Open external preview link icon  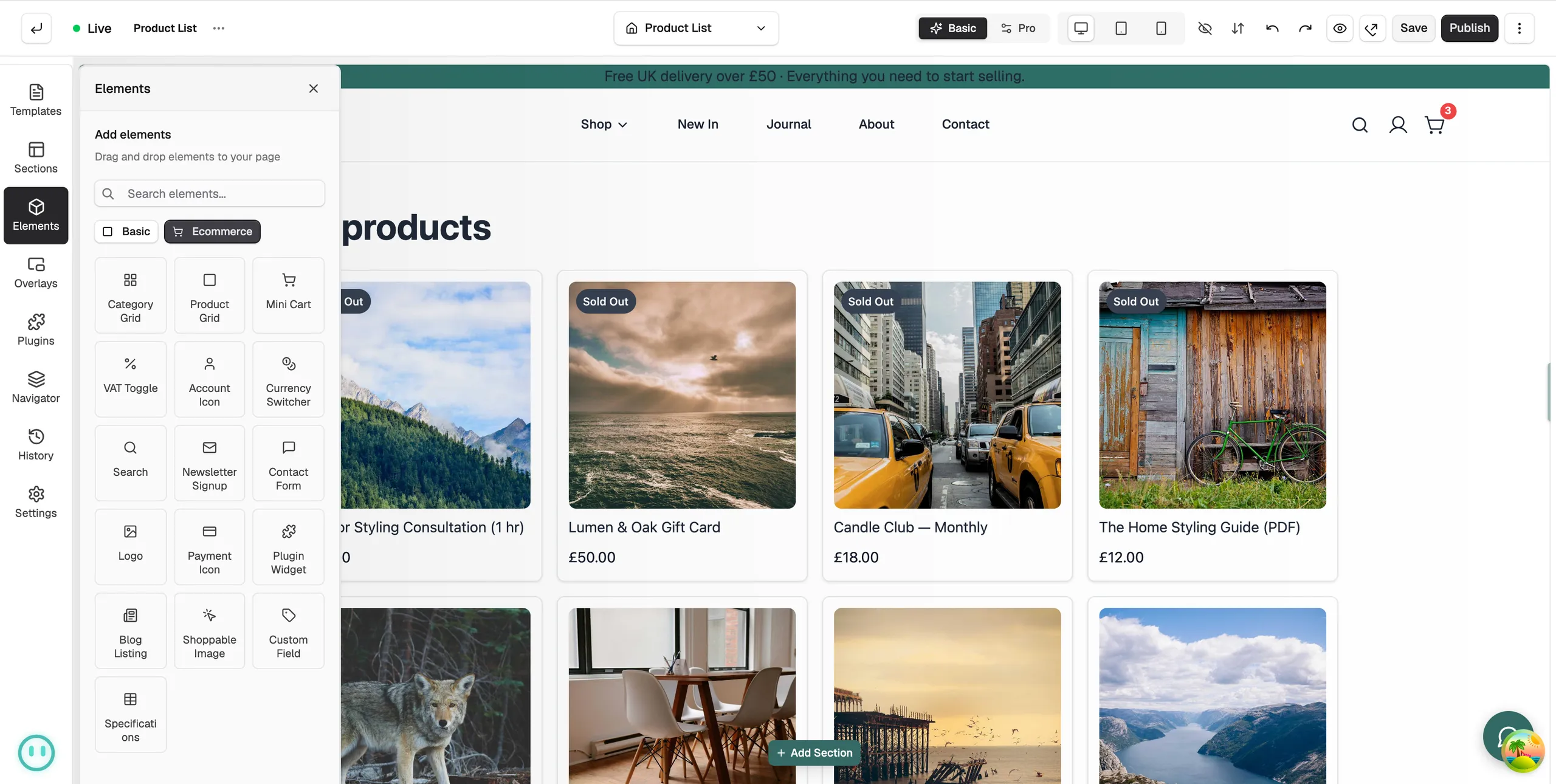(x=1372, y=28)
